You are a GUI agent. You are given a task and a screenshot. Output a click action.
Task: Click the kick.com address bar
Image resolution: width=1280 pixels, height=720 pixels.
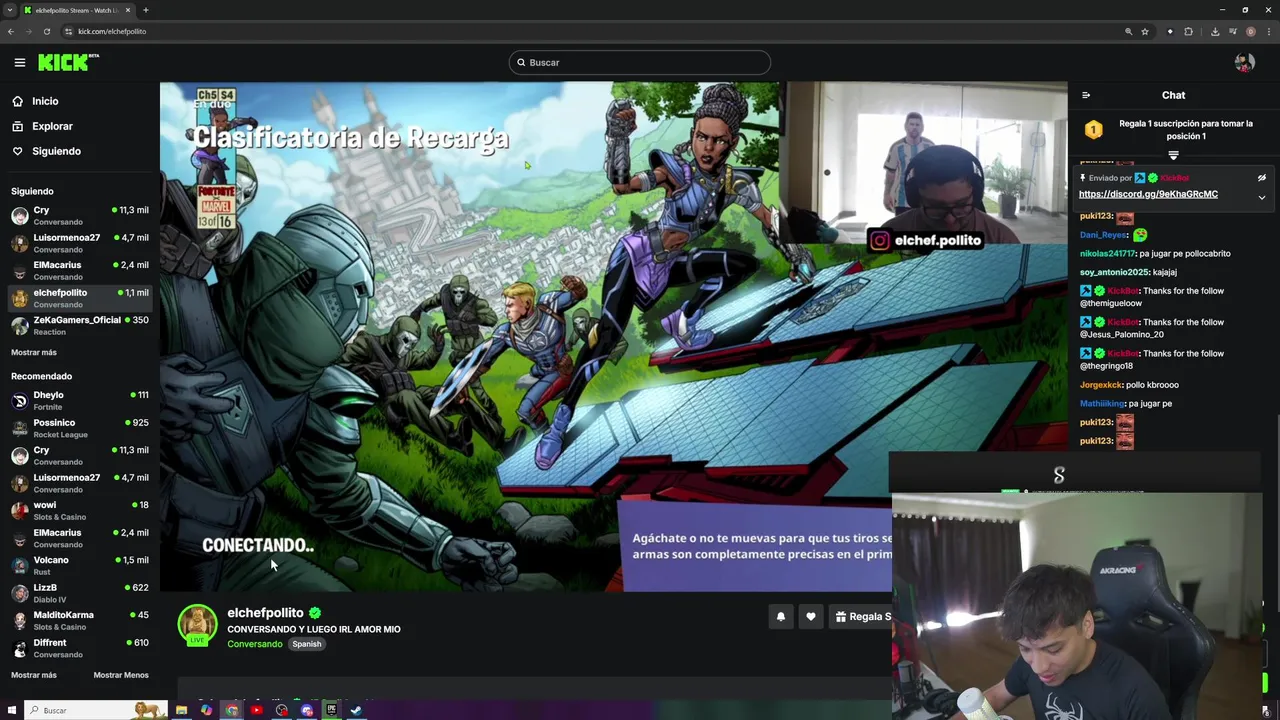[x=600, y=31]
